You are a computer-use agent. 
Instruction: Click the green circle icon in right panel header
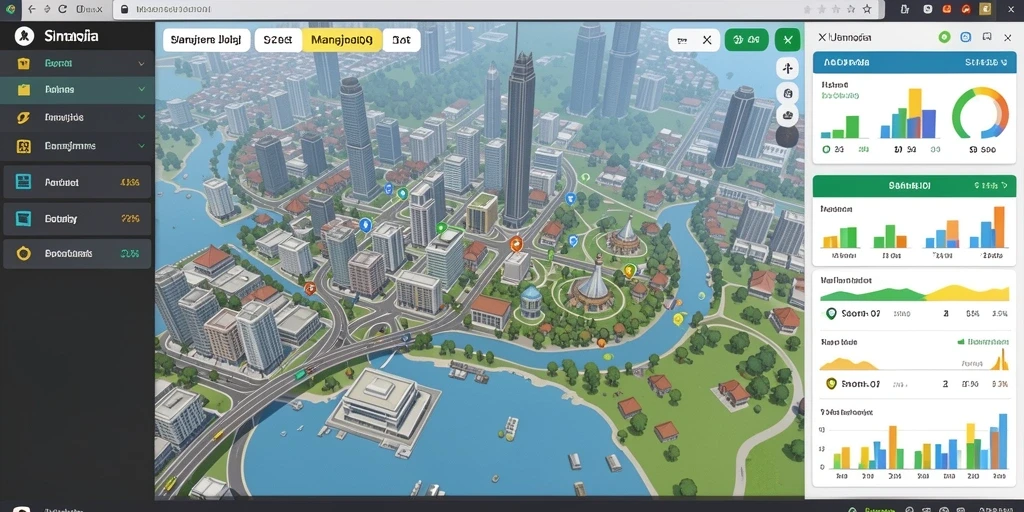(944, 37)
